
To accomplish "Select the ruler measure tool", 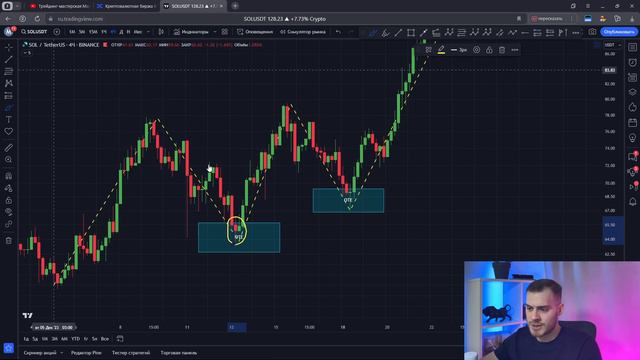I will tap(9, 148).
